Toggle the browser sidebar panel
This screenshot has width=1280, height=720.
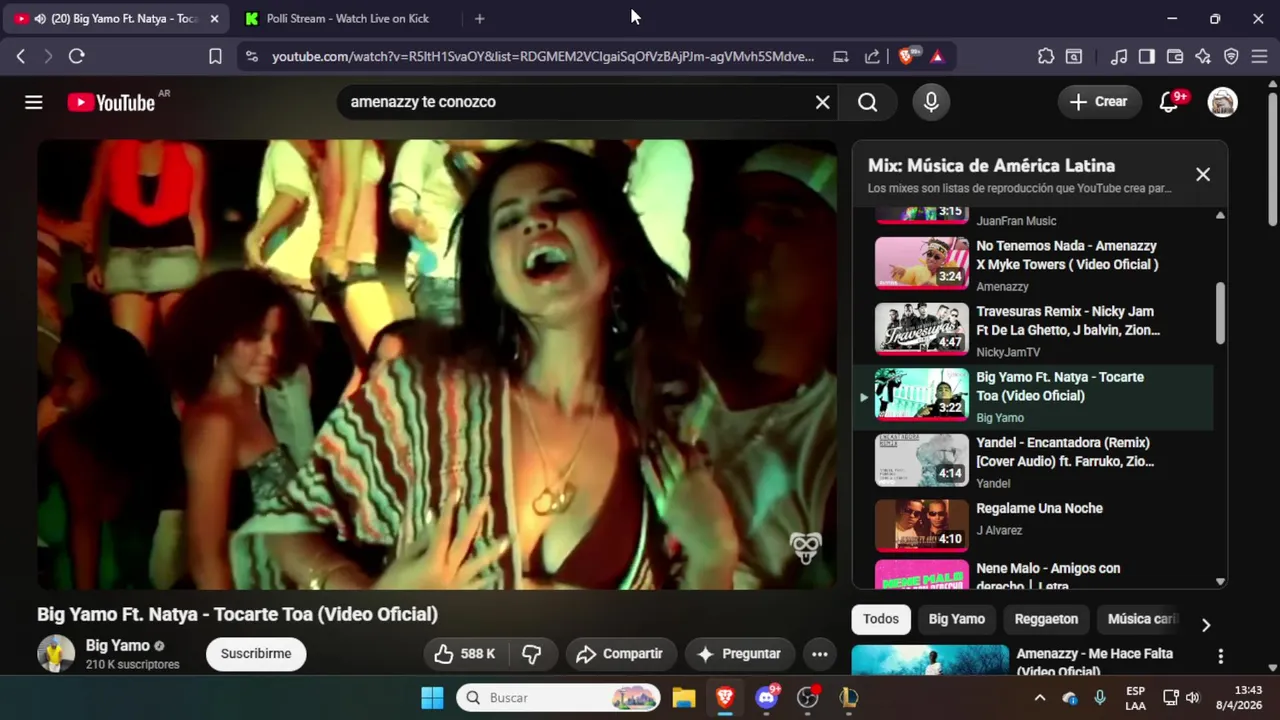coord(1147,57)
